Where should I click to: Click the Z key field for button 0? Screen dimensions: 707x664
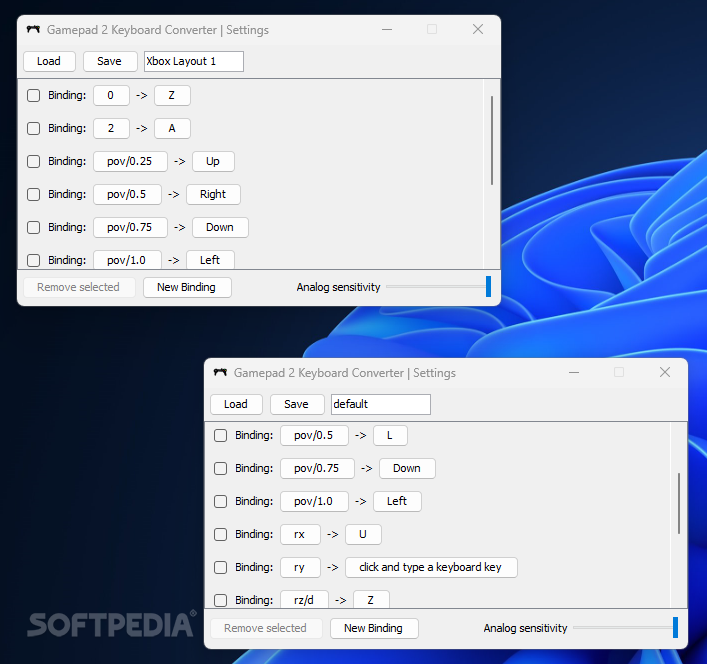click(172, 96)
